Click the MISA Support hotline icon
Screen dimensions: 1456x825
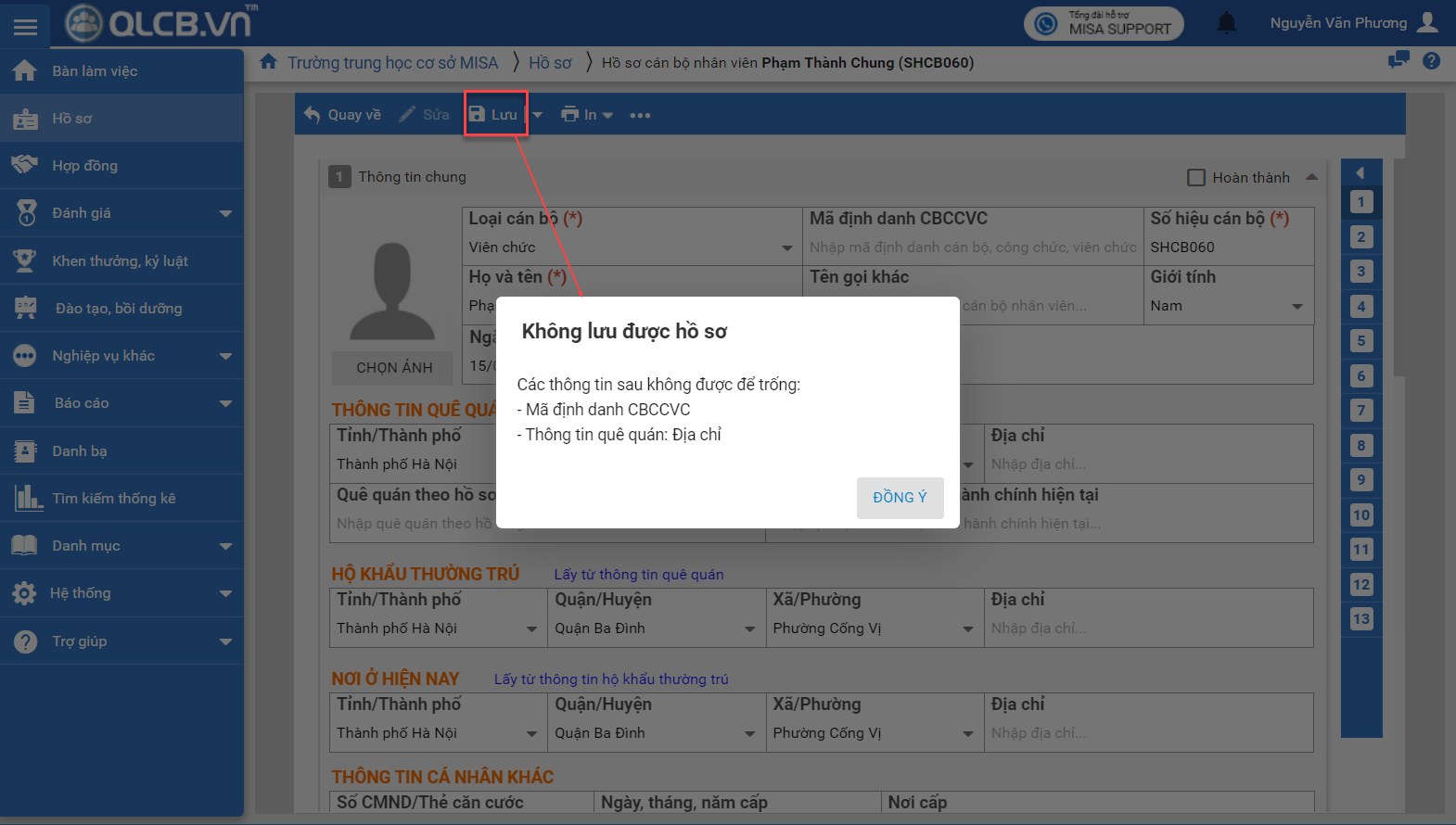pos(1046,24)
